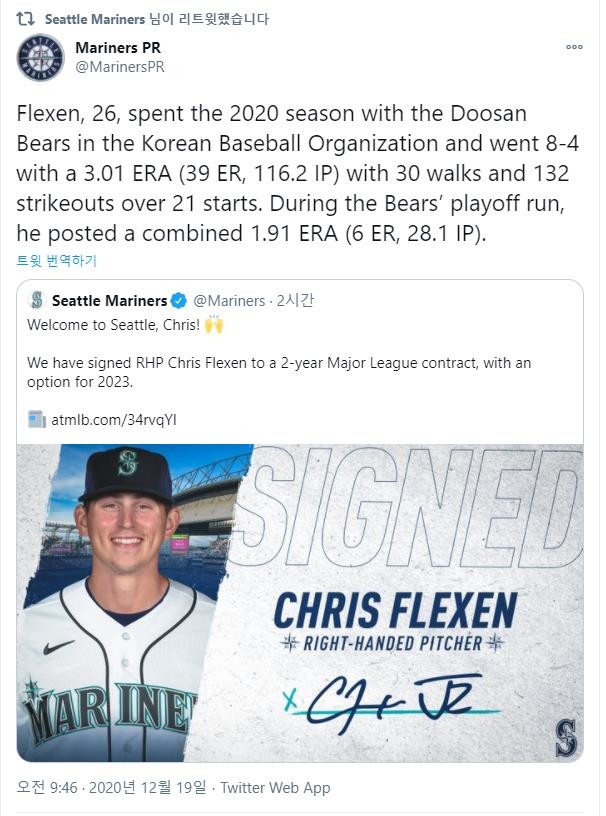Click the small Mariners avatar in quoted tweet
The height and width of the screenshot is (816, 606).
pyautogui.click(x=37, y=300)
